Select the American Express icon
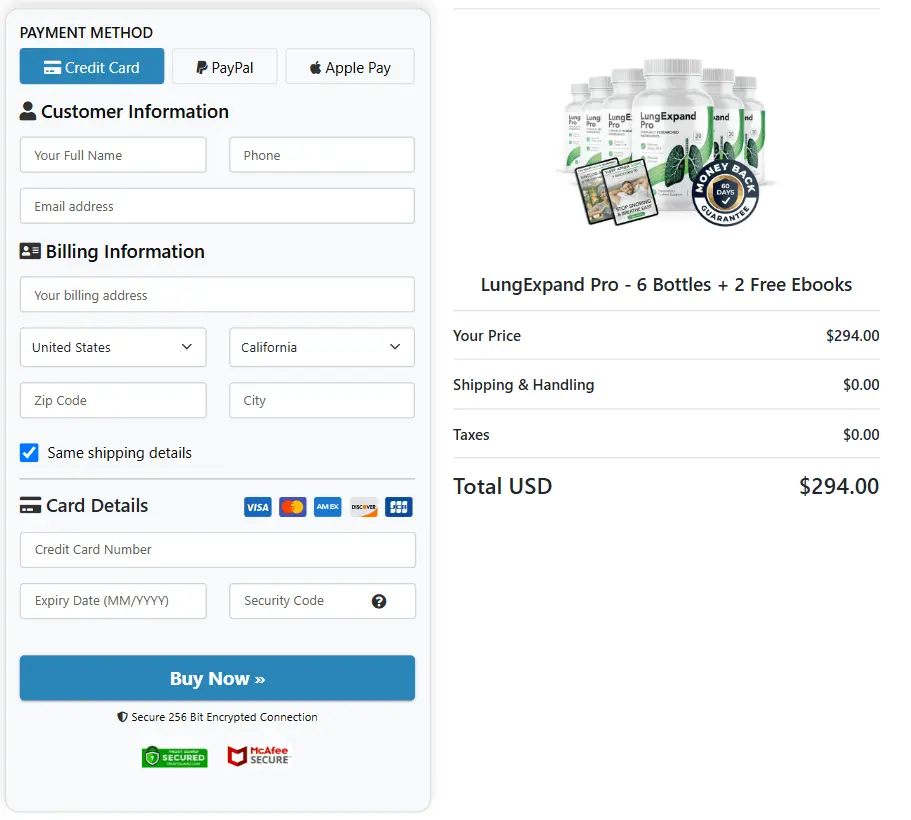Viewport: 911px width, 820px height. click(x=327, y=507)
